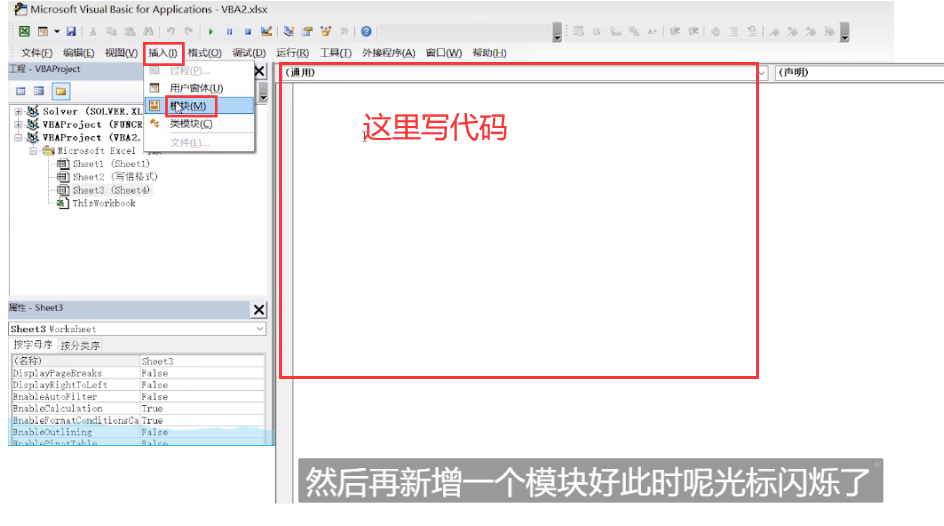
Task: Collapse the Microsoft Excel objects folder
Action: pos(33,151)
